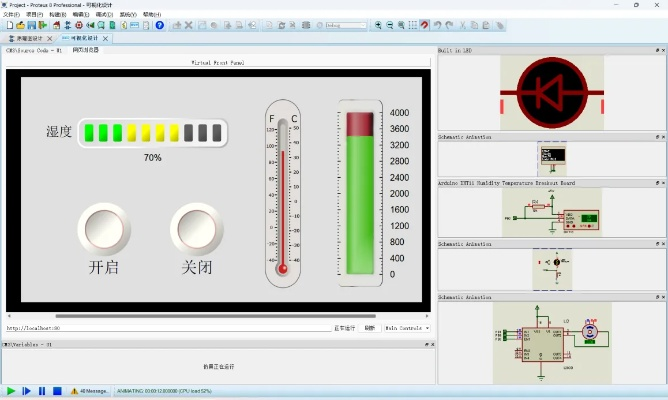The image size is (668, 400).
Task: Open the Debug configuration dropdown in toolbar
Action: point(345,25)
